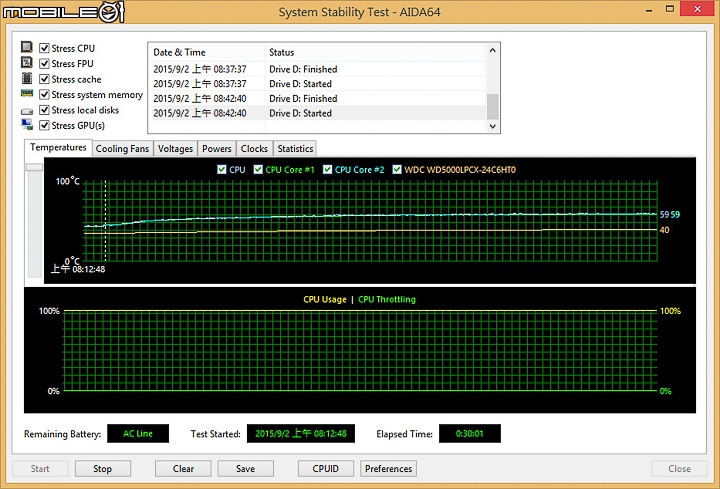Close the AIDA64 window with the red X
The image size is (720, 489).
pyautogui.click(x=698, y=9)
